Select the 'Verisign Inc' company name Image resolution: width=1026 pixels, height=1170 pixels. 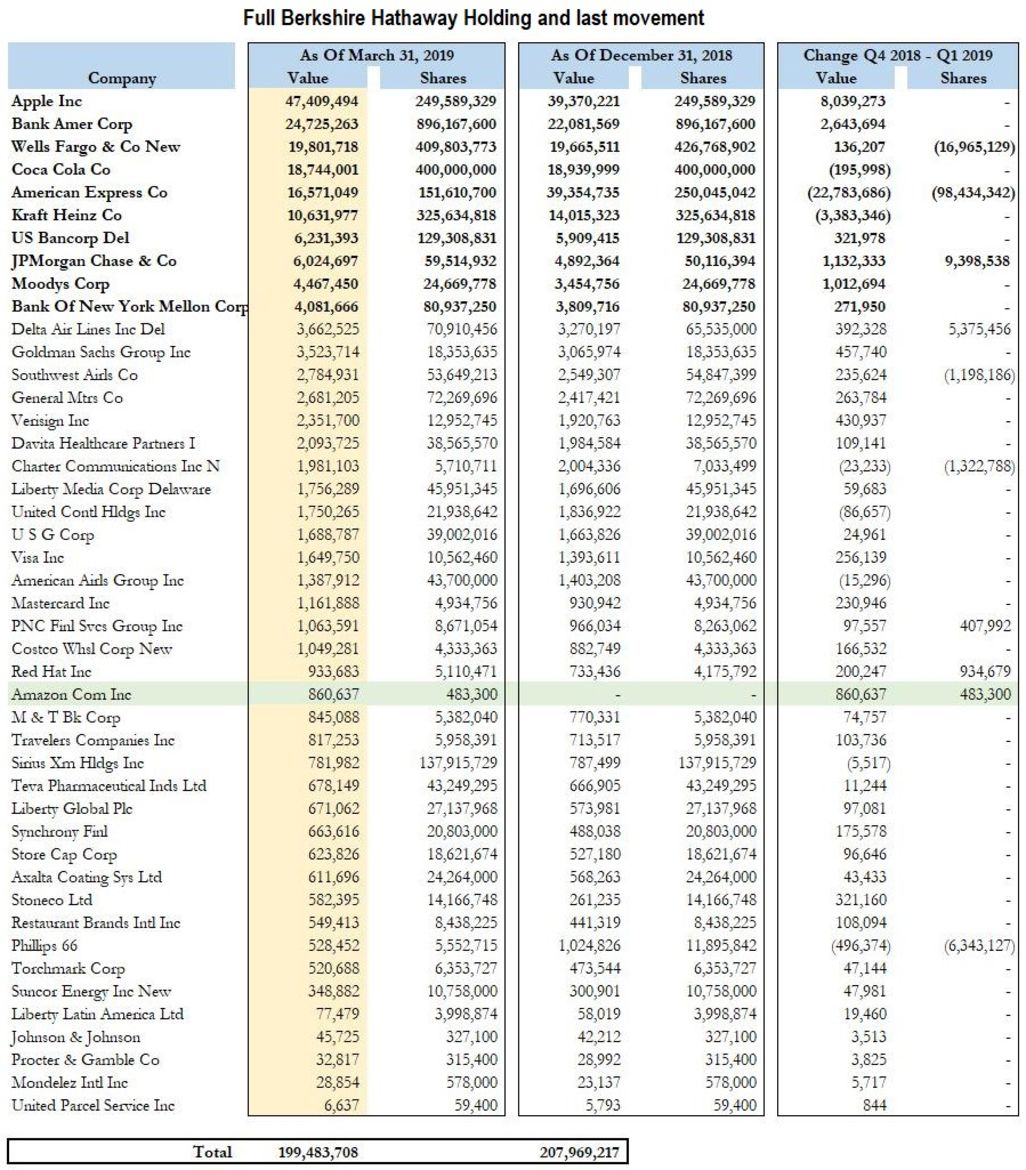50,421
